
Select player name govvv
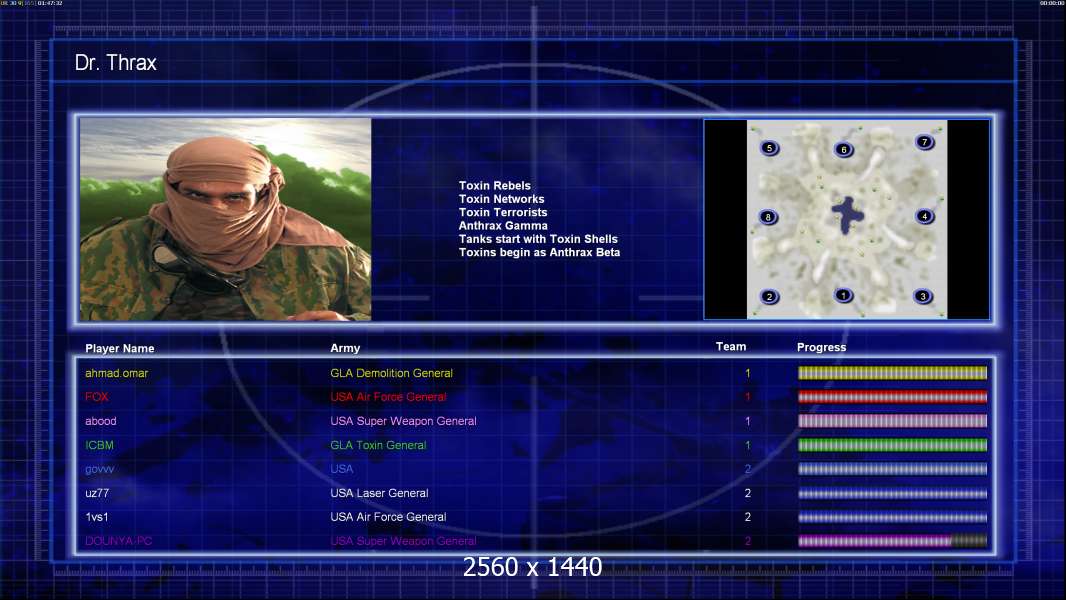coord(99,470)
